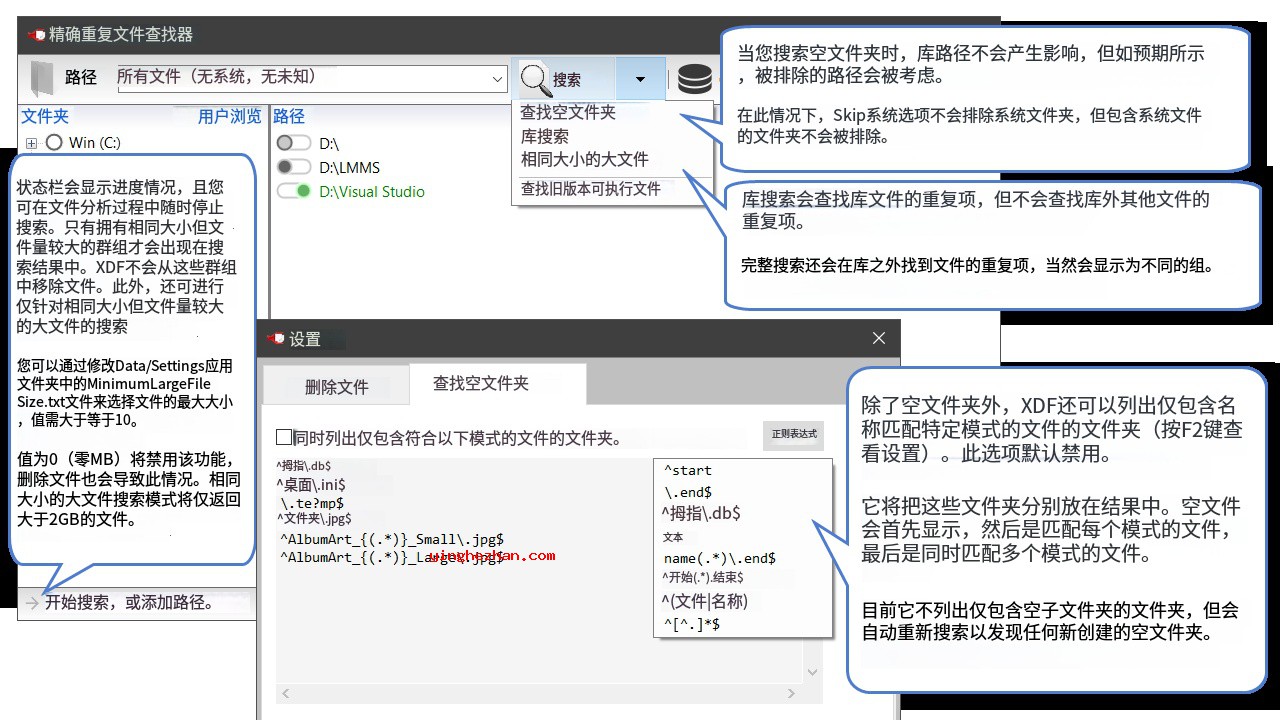1280x720 pixels.
Task: Click the database library icon in toolbar
Action: pos(695,79)
